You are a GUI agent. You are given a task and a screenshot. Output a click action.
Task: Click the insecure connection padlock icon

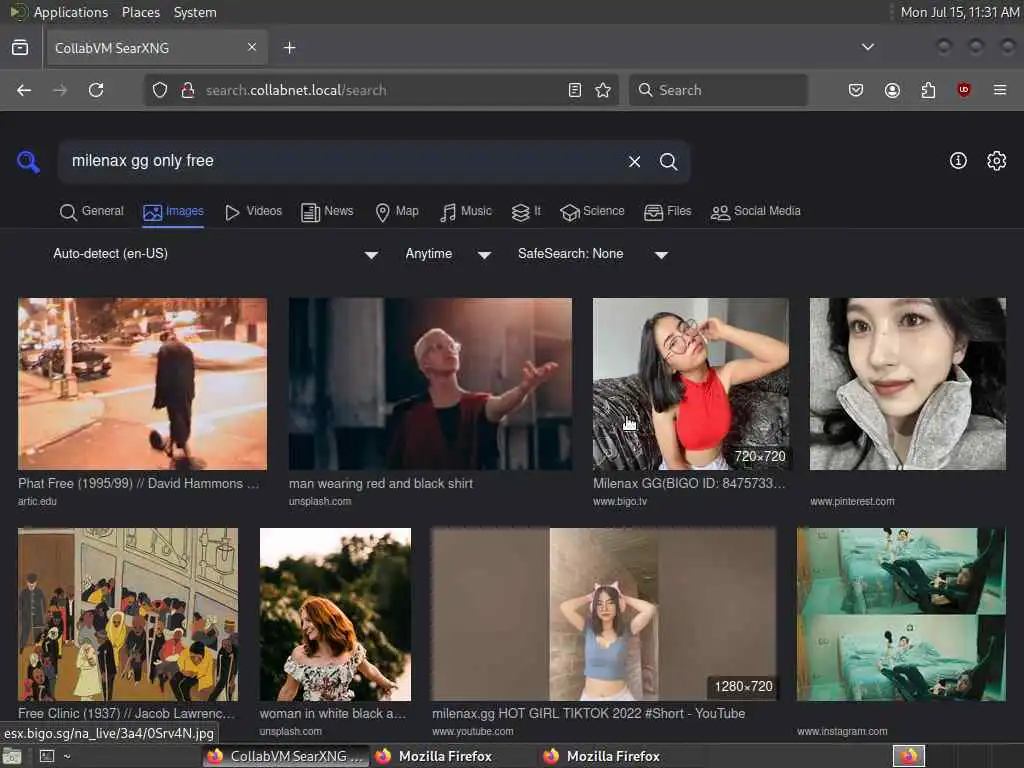(188, 90)
